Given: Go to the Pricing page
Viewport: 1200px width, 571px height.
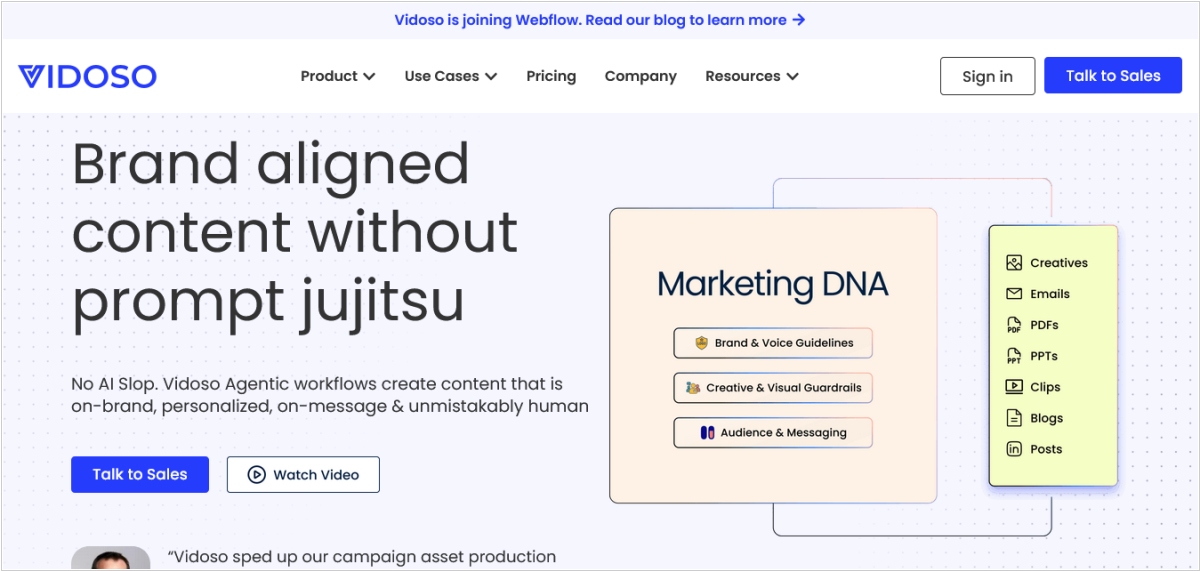Looking at the screenshot, I should pos(551,76).
